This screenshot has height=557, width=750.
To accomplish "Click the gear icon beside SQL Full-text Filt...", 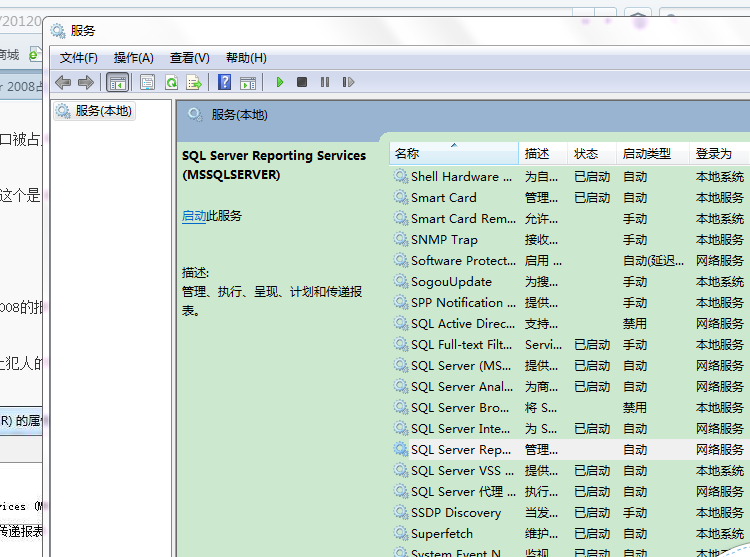I will (x=400, y=345).
